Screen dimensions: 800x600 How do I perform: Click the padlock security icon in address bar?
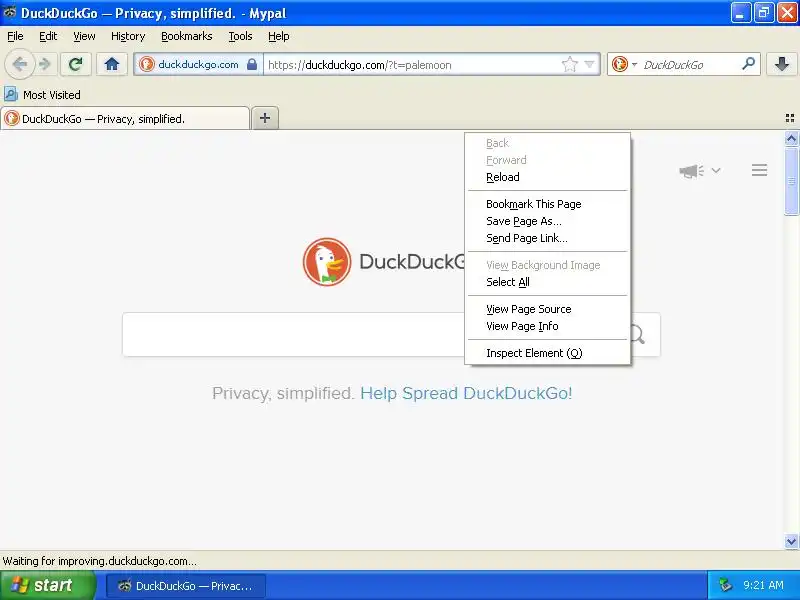pos(252,64)
